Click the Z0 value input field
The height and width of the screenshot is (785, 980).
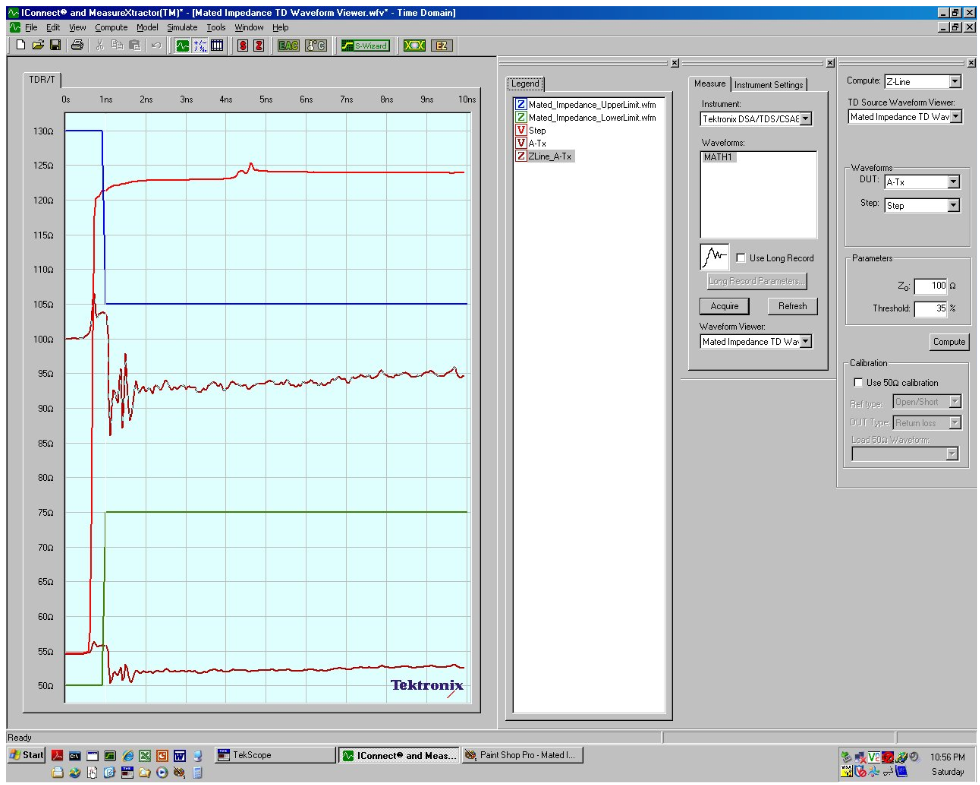(931, 286)
